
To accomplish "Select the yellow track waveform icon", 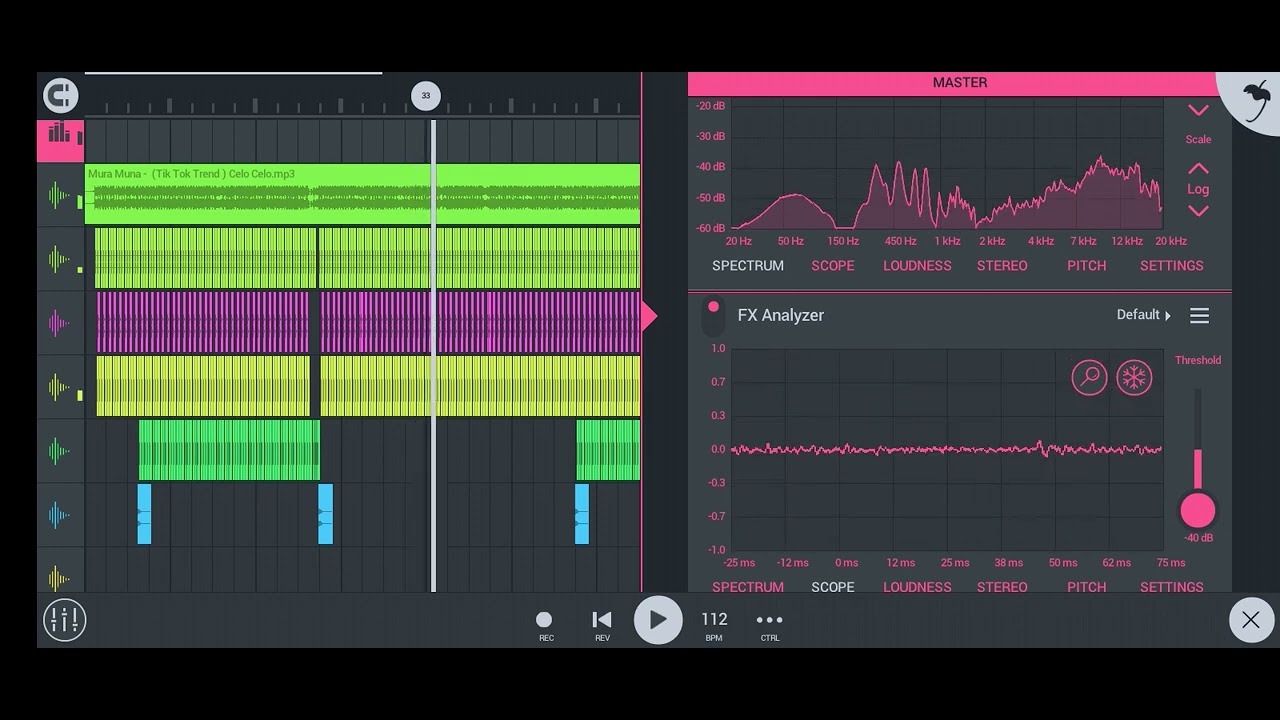I will pos(59,387).
